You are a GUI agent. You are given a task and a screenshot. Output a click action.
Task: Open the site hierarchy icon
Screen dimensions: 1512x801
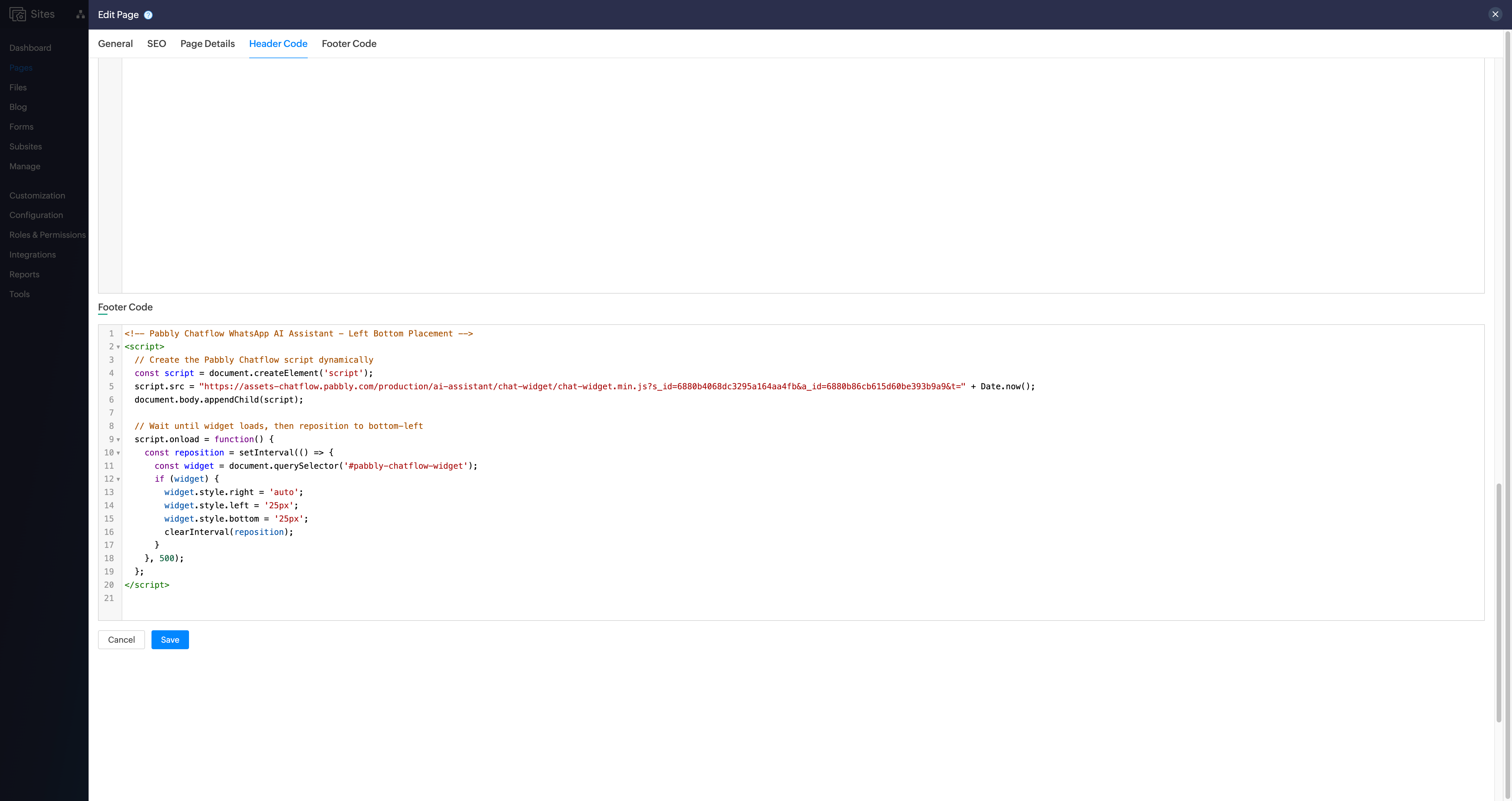(x=80, y=14)
